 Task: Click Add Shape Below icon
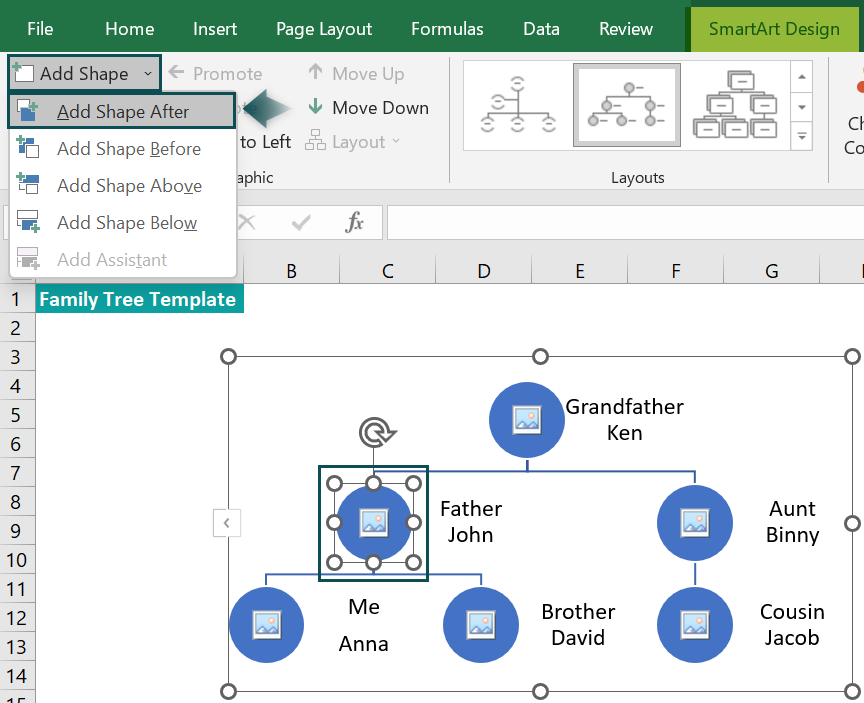(28, 221)
